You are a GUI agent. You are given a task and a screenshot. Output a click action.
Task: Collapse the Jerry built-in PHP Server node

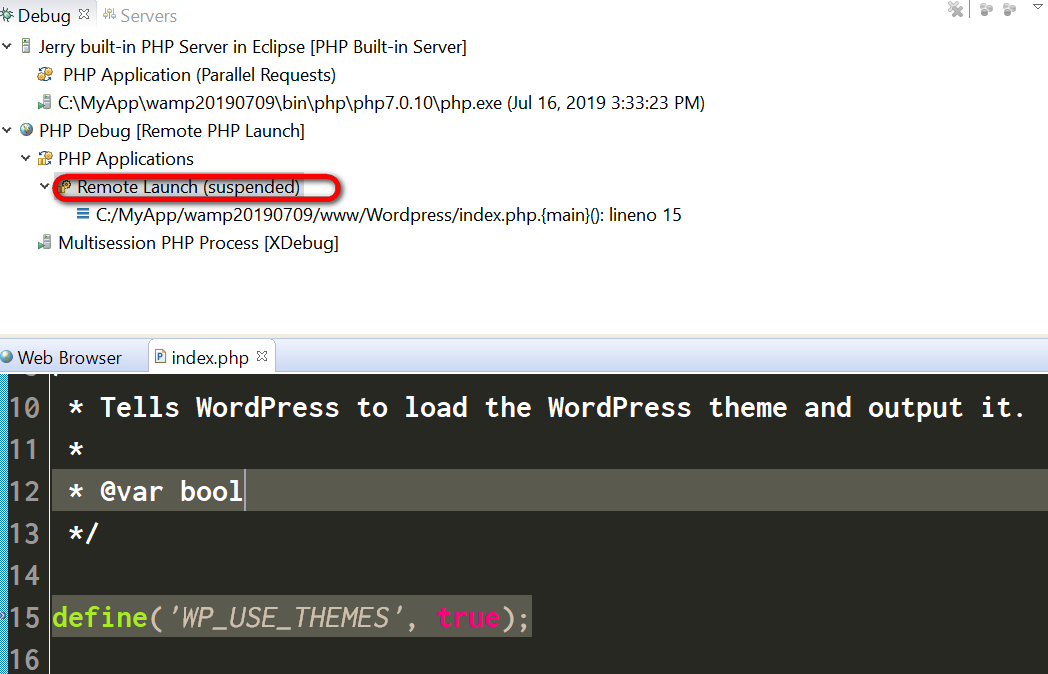pyautogui.click(x=7, y=46)
